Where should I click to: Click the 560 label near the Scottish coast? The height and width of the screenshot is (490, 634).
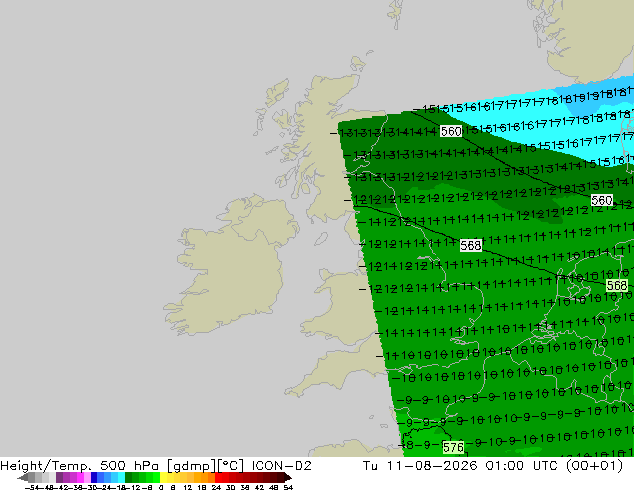click(451, 131)
